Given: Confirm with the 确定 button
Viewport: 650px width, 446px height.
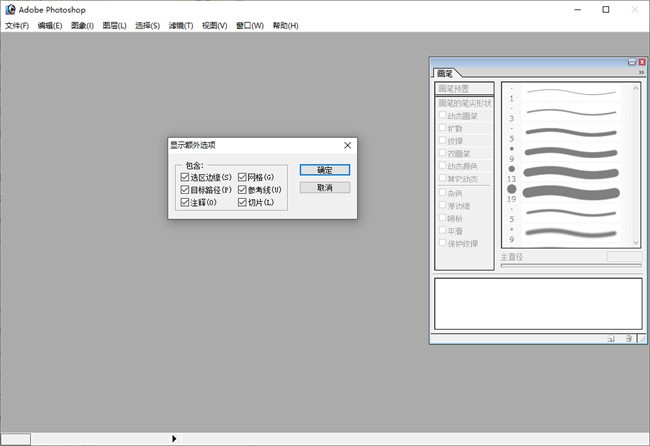Looking at the screenshot, I should [325, 170].
